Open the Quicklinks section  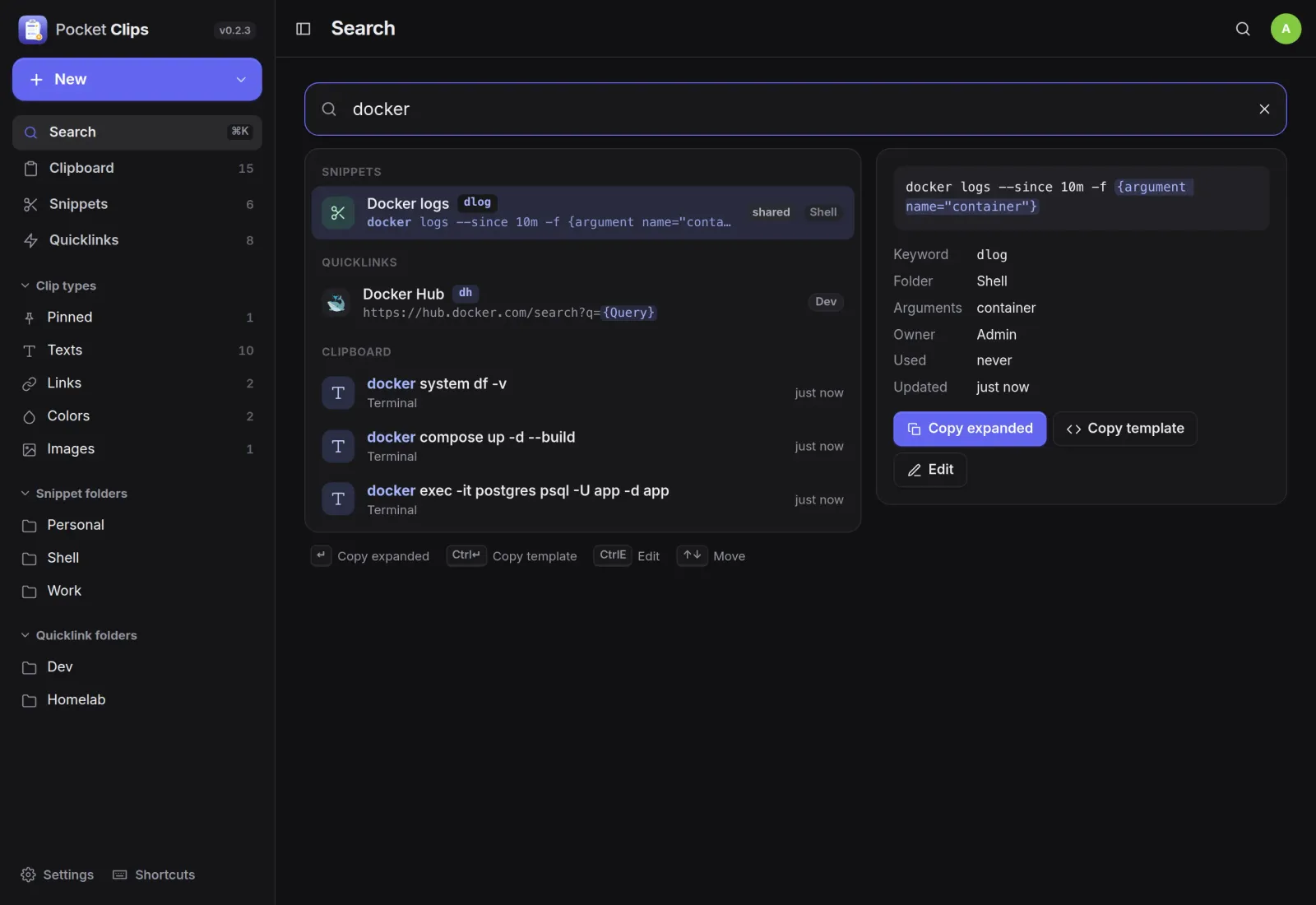click(x=137, y=240)
